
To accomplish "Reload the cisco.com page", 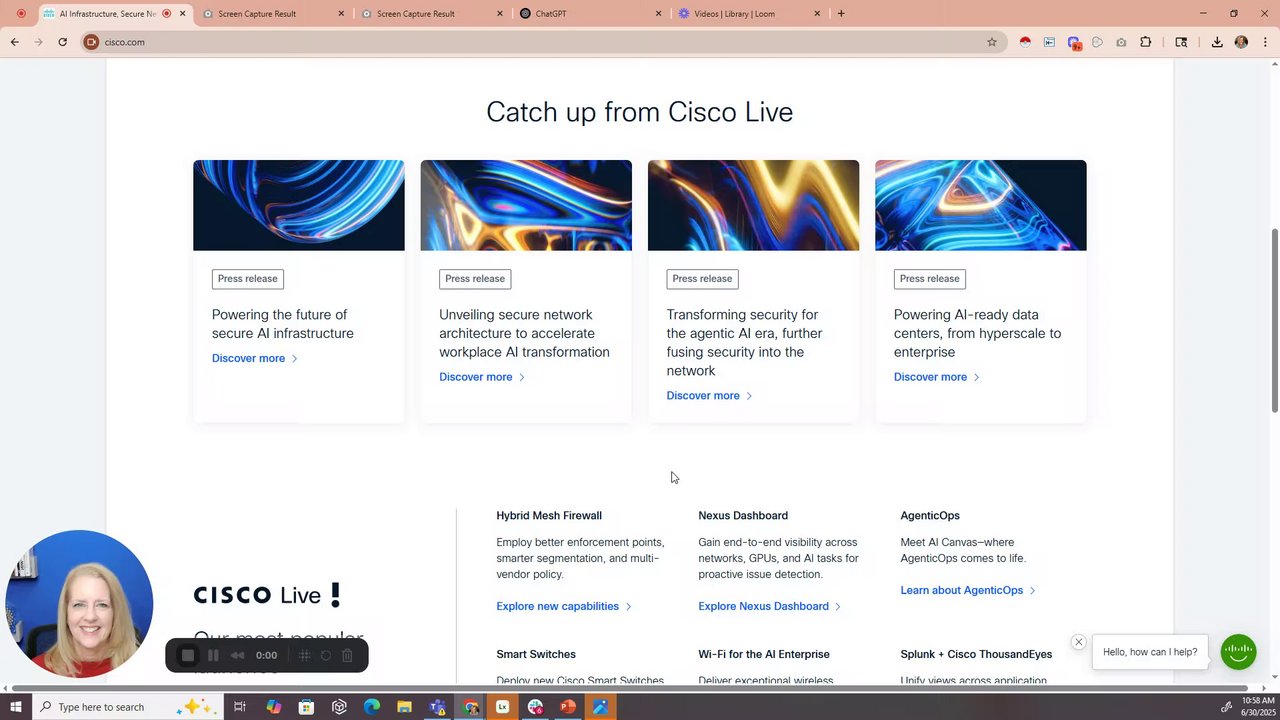I will 62,42.
